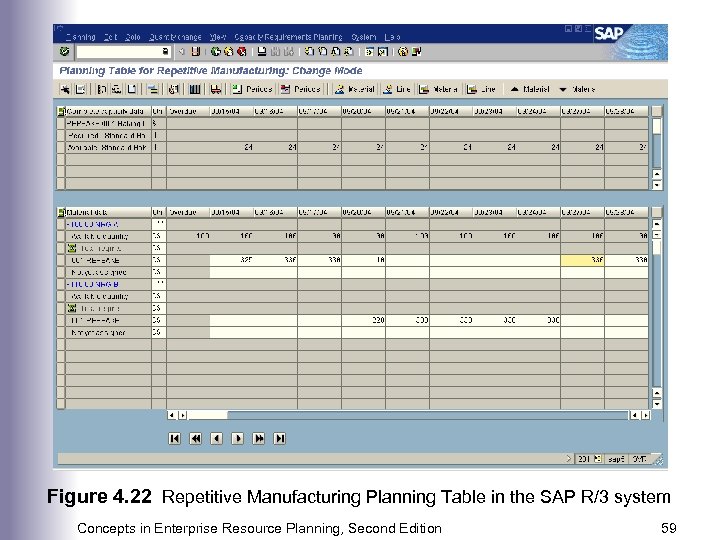Click the Print icon in standard toolbar

coord(262,51)
